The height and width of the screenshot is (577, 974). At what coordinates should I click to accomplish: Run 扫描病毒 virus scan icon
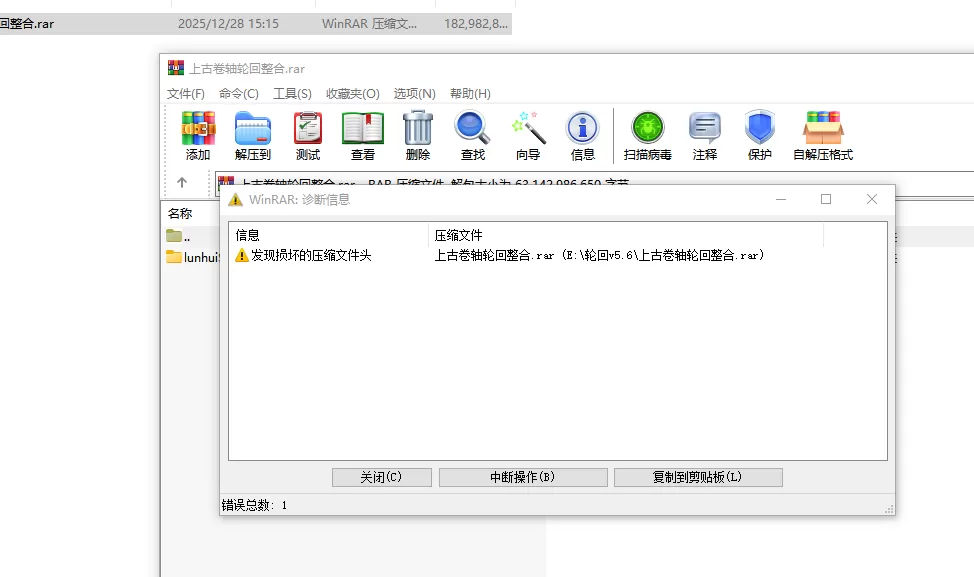[648, 135]
